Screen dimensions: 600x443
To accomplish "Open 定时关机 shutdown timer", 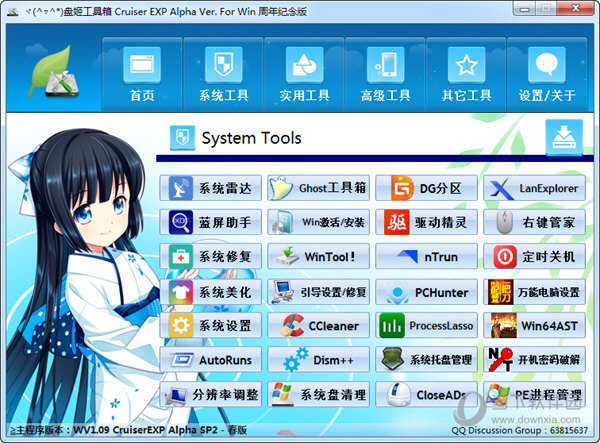I will click(x=535, y=256).
